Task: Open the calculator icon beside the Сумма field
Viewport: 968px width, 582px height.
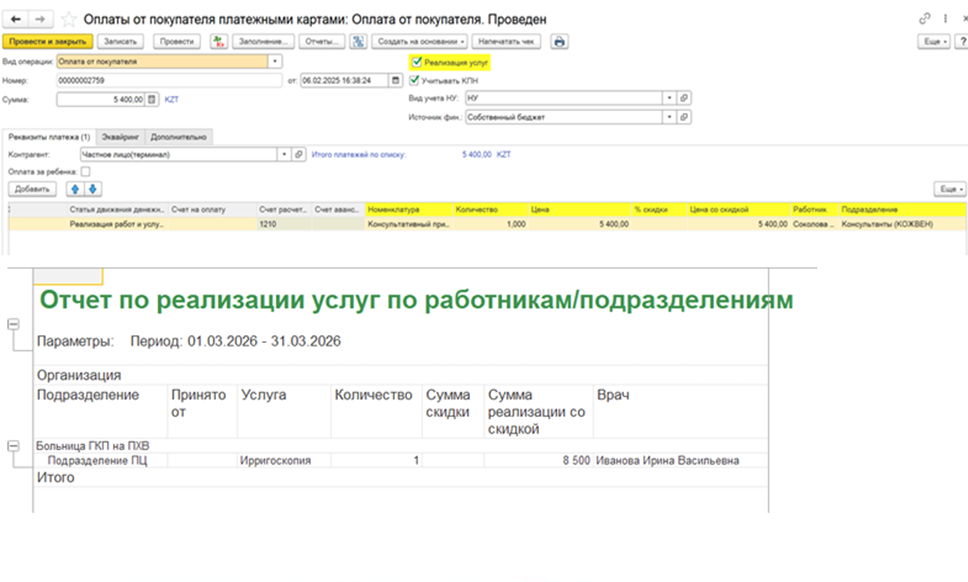Action: pyautogui.click(x=152, y=99)
